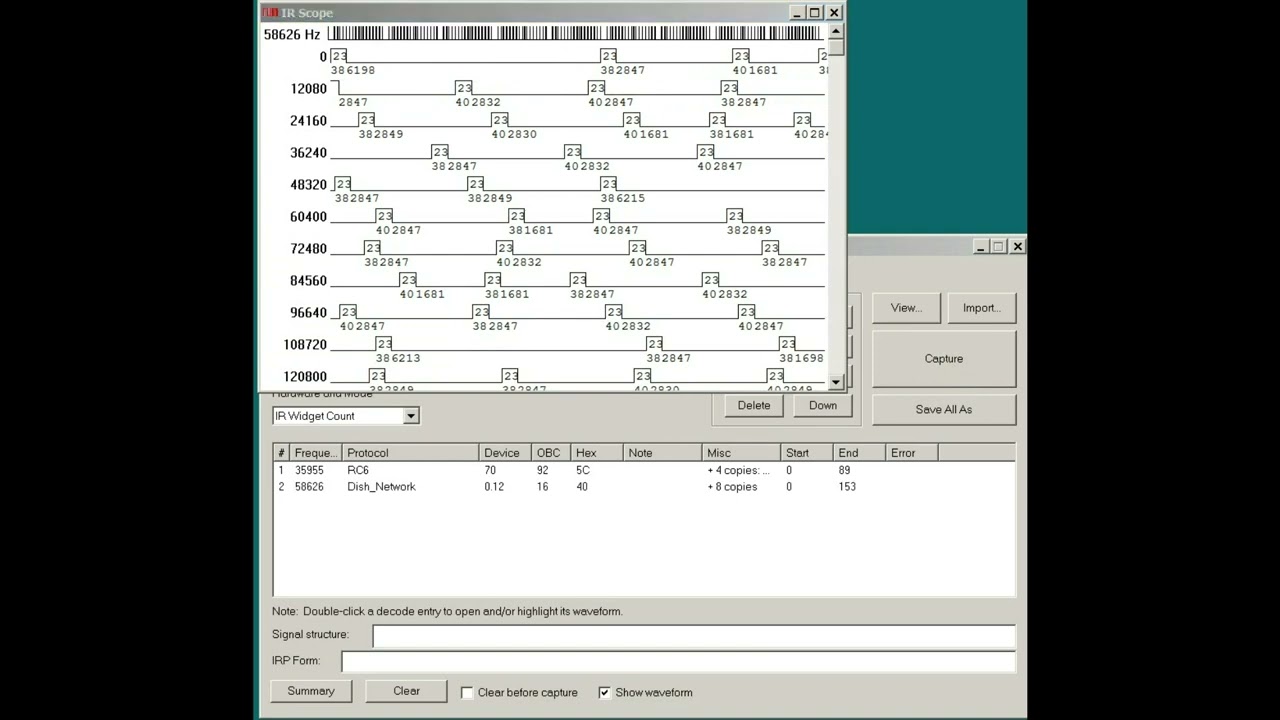This screenshot has width=1280, height=720.
Task: Click IR Scope scrollbar down arrow
Action: click(x=836, y=382)
